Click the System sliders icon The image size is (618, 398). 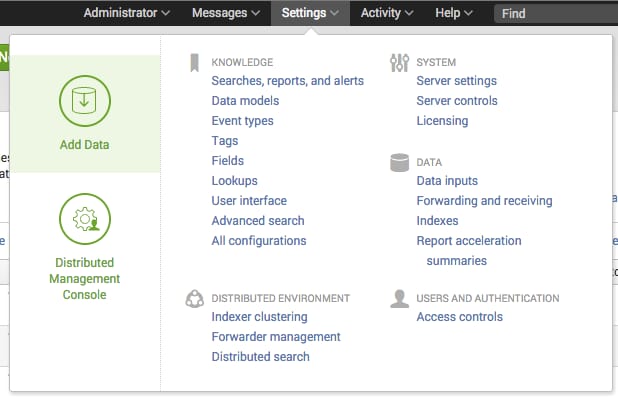[x=399, y=63]
